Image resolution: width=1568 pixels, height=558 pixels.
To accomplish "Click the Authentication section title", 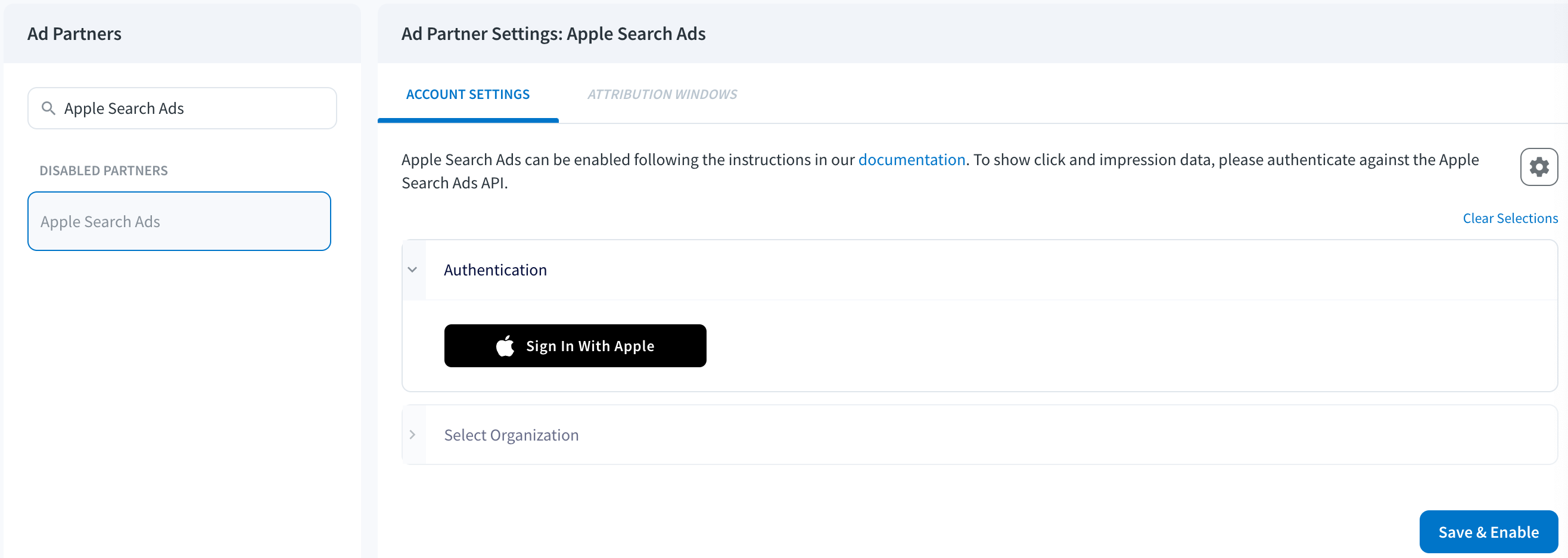I will point(495,270).
